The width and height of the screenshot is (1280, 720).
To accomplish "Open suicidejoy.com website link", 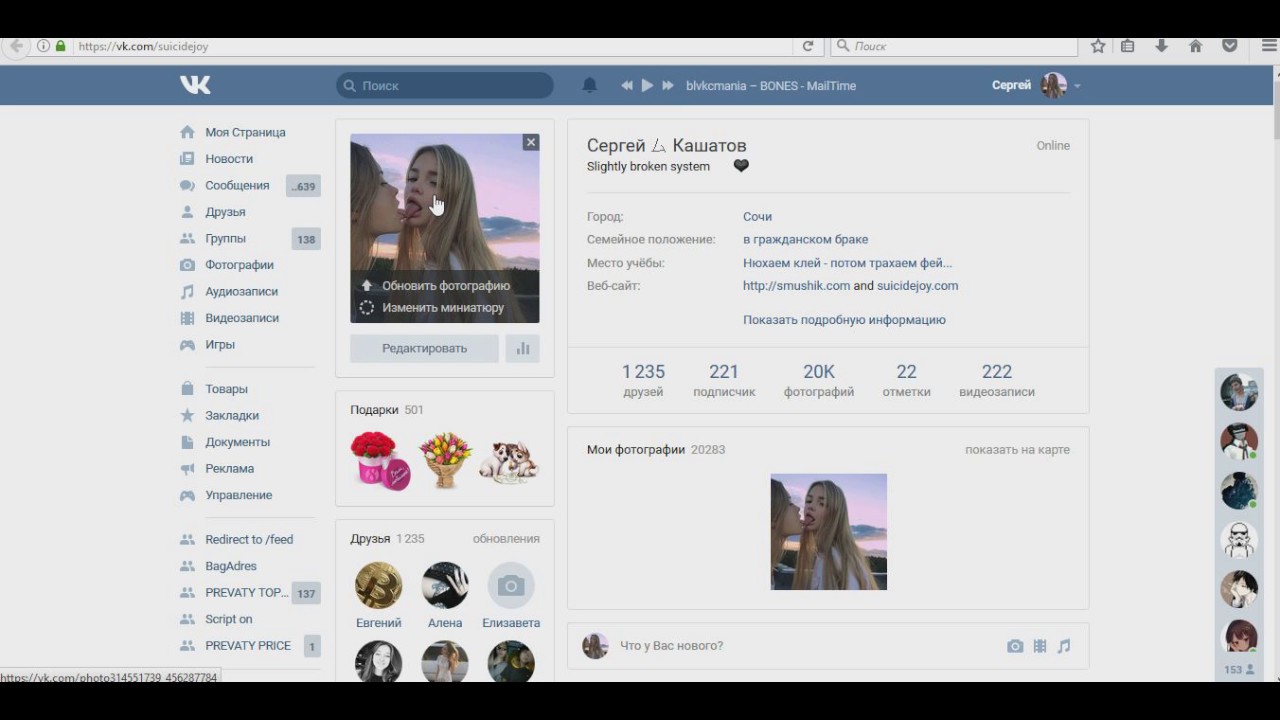I will [917, 285].
